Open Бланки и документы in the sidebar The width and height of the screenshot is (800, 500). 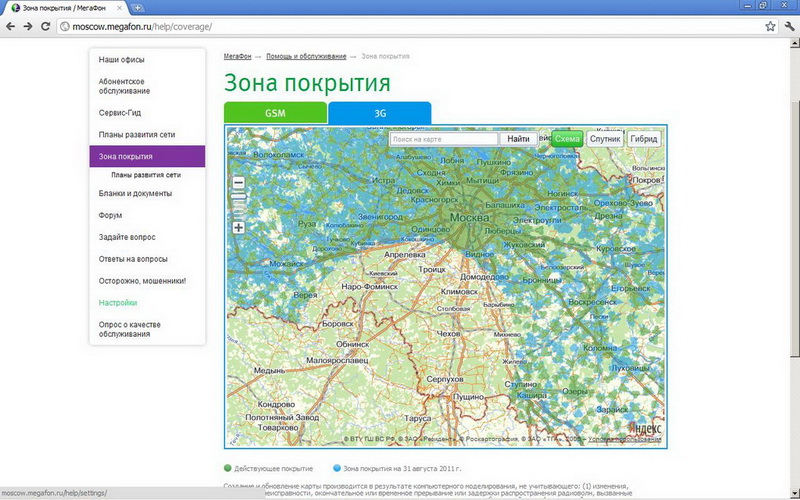tap(135, 193)
